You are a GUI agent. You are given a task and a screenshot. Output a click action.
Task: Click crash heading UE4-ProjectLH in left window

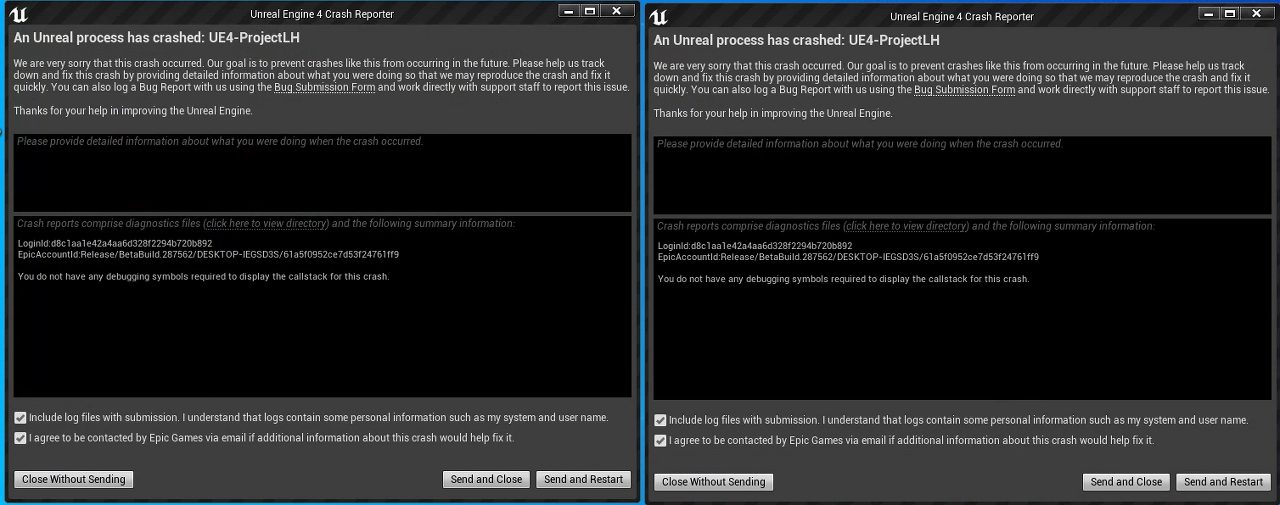[x=157, y=38]
